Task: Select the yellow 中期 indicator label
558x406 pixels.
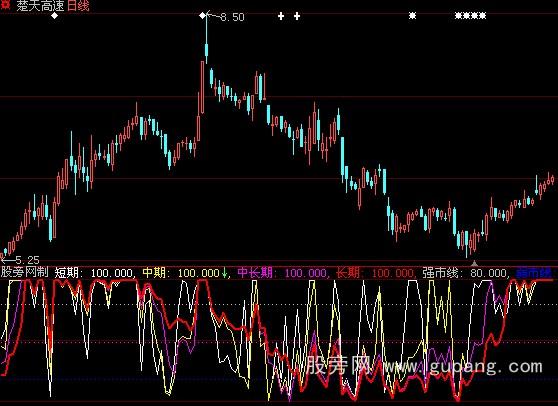Action: coord(154,273)
